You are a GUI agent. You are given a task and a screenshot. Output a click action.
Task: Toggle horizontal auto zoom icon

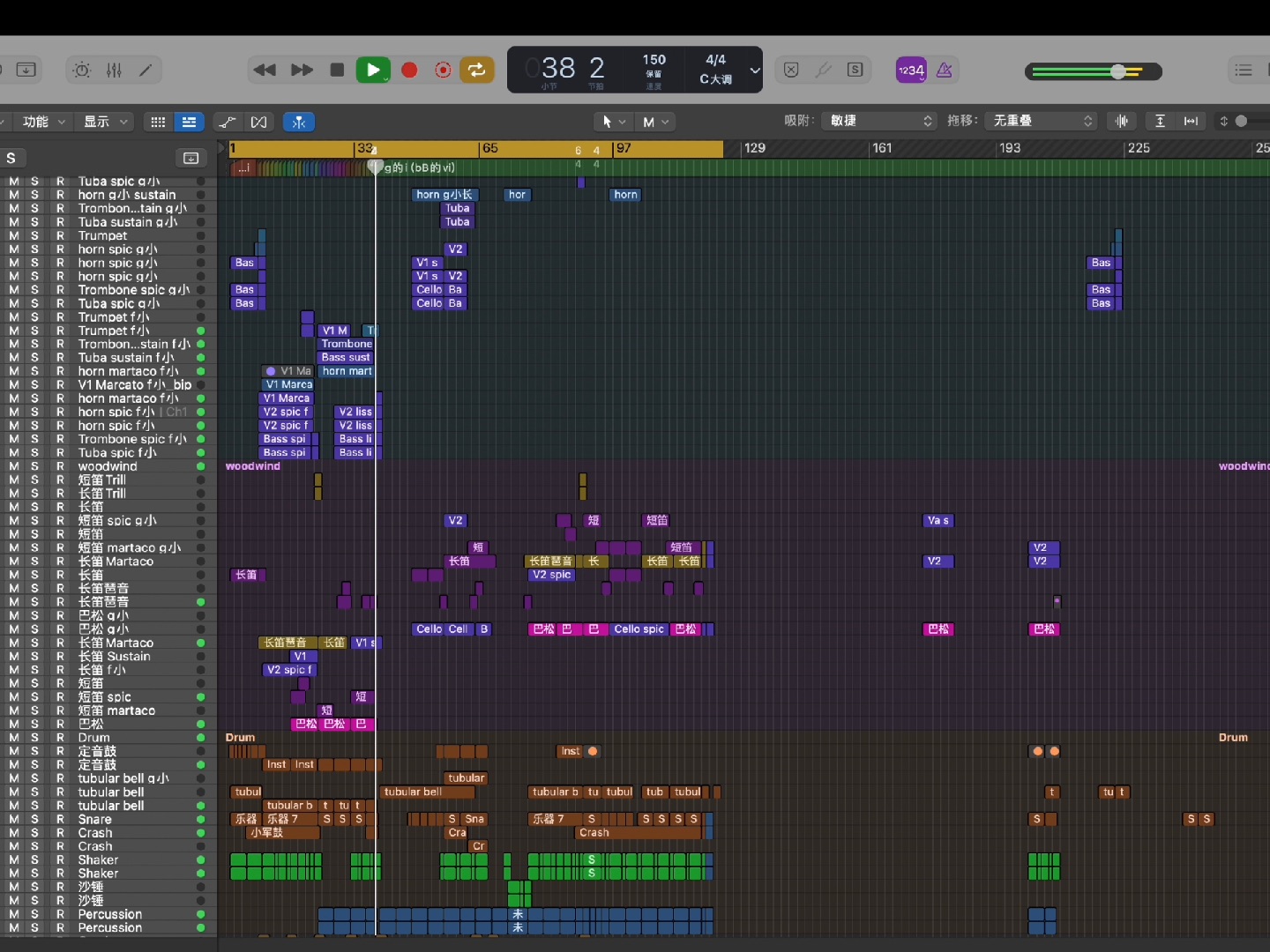click(1192, 121)
